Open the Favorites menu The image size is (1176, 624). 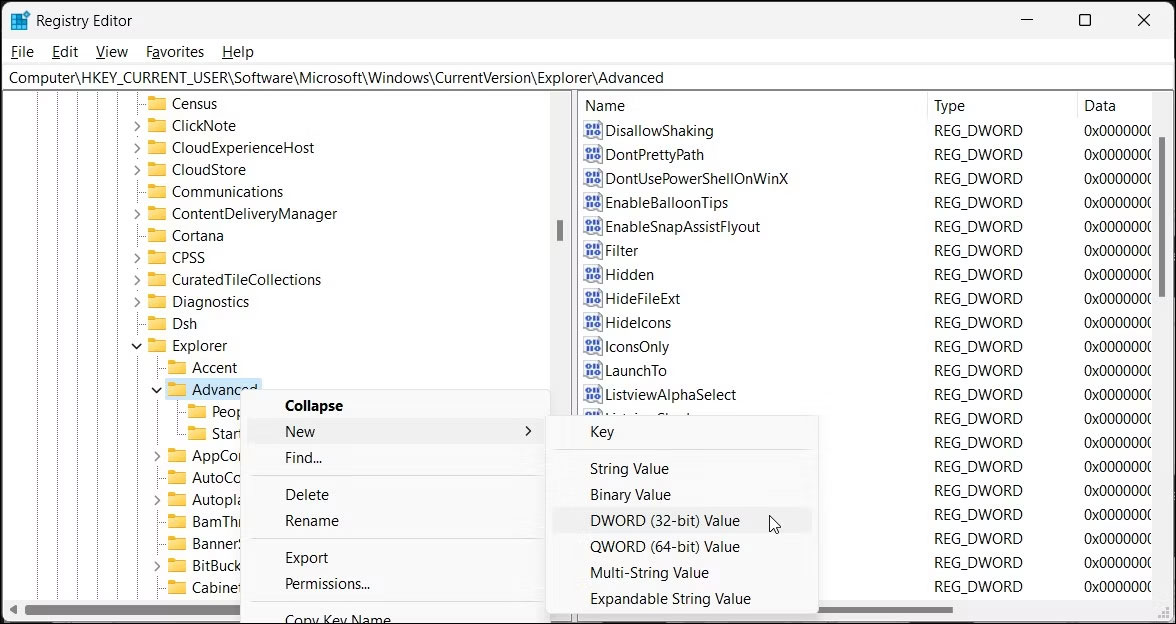[x=175, y=51]
